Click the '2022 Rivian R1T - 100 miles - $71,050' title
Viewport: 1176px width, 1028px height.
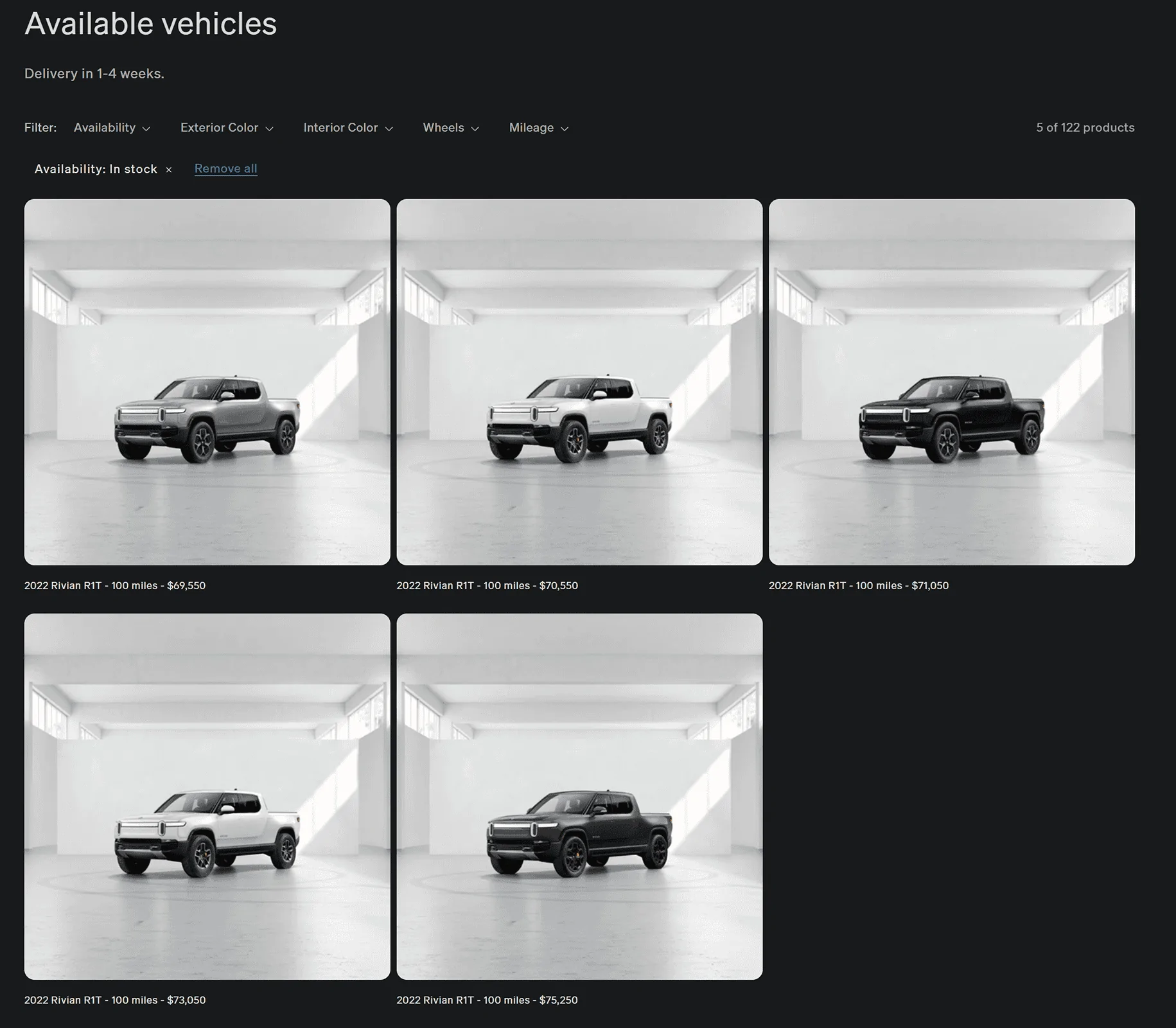point(859,585)
